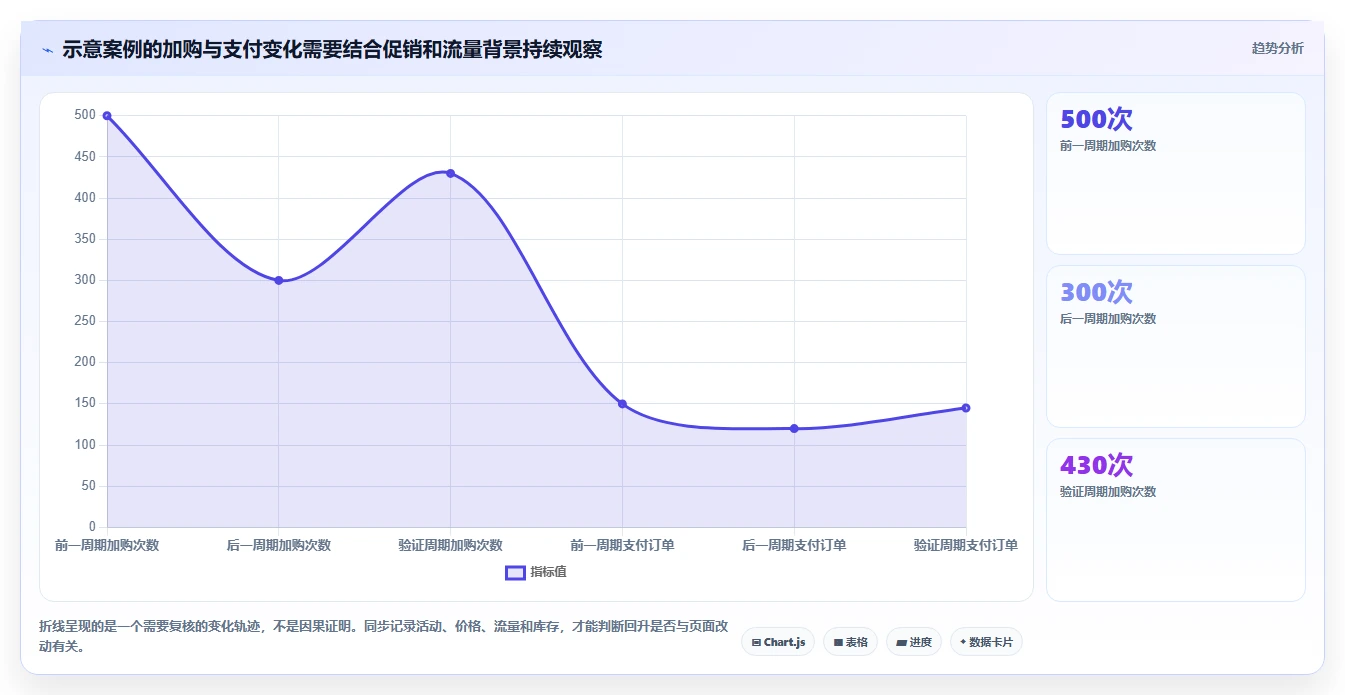Screen dimensions: 1345x695
Task: Click the data point for 验证周期加购次数
Action: pyautogui.click(x=450, y=173)
